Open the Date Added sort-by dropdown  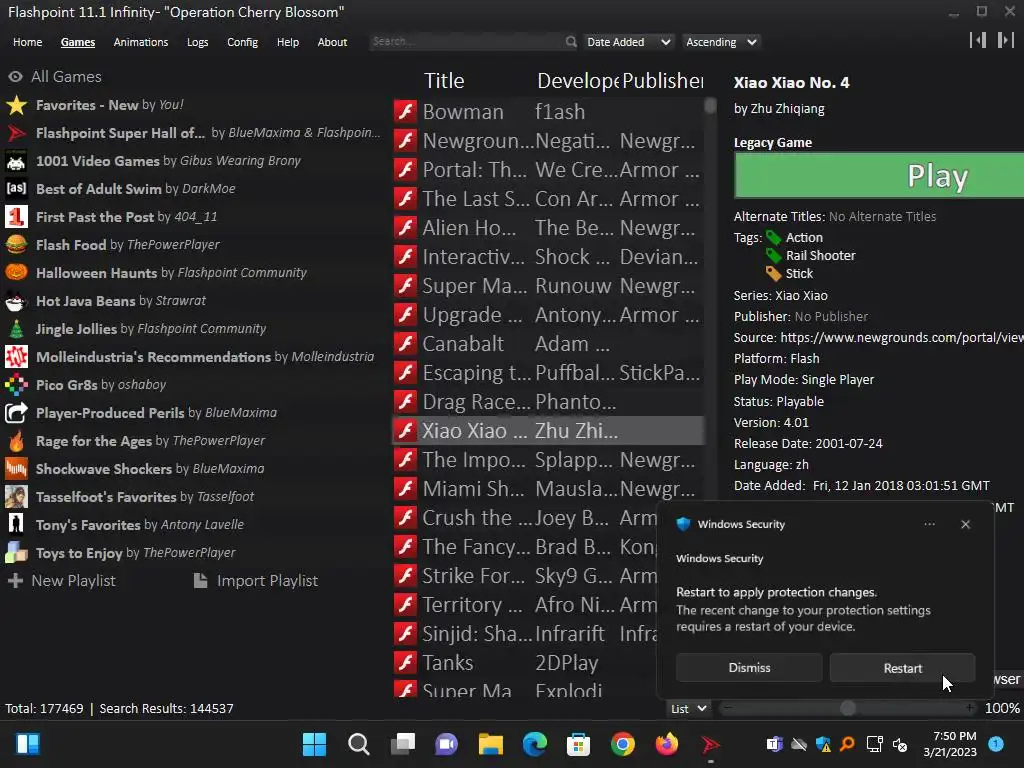(628, 42)
